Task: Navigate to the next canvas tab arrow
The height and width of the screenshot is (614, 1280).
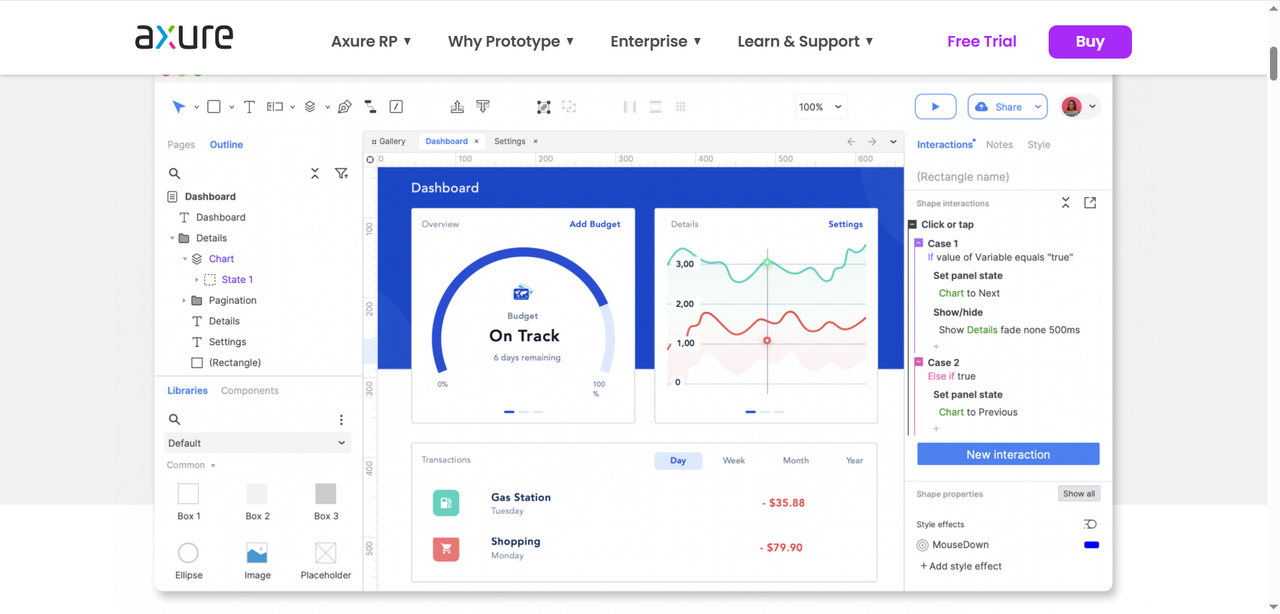Action: tap(872, 142)
